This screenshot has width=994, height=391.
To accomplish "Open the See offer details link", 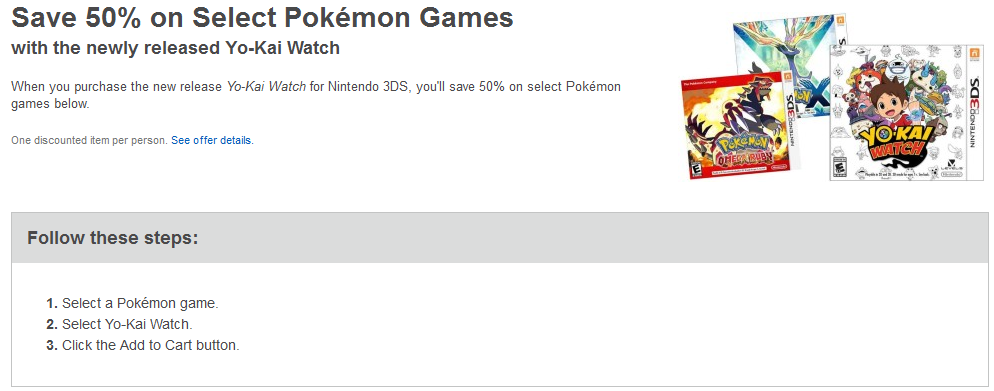I will (212, 141).
